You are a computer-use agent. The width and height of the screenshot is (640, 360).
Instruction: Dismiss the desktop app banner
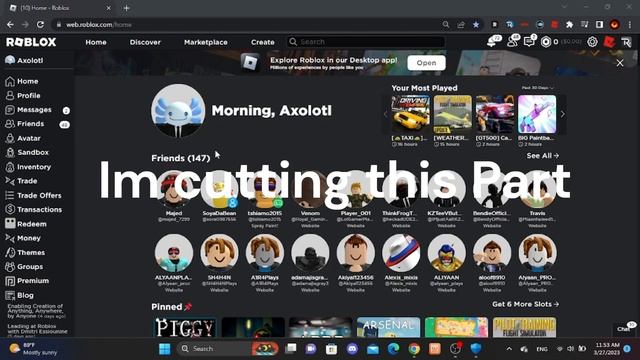620,63
